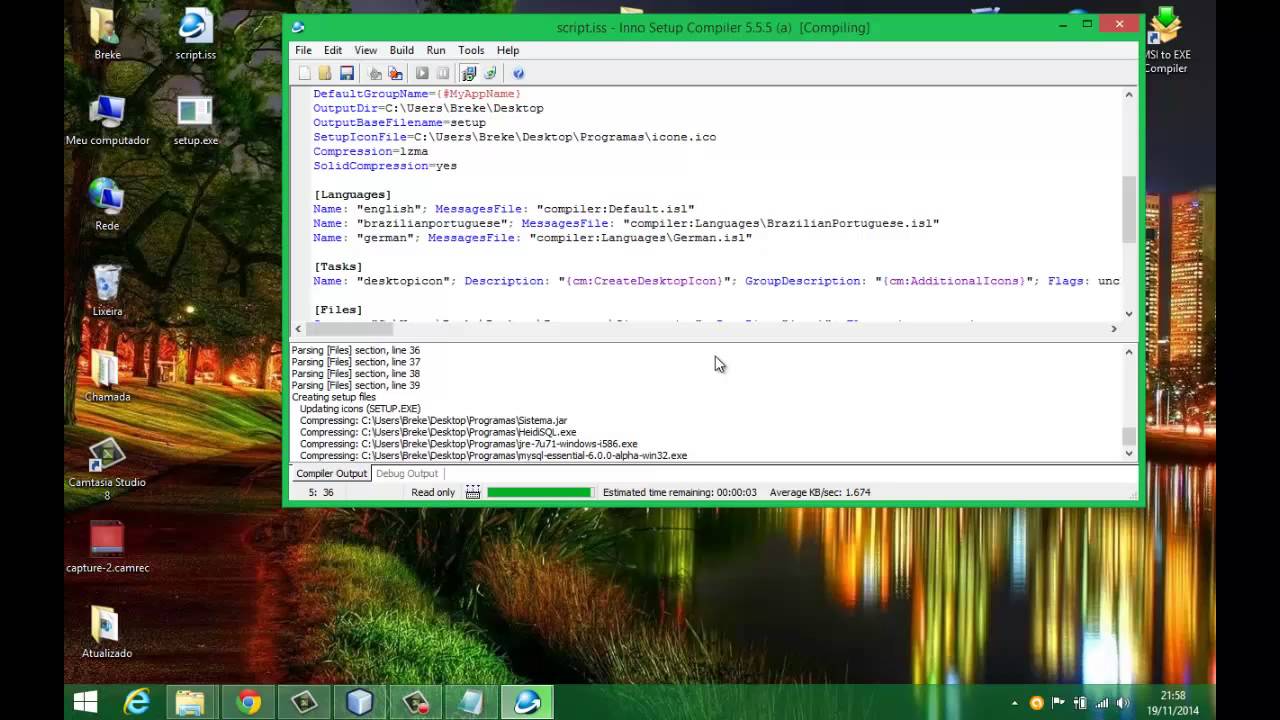Select the capture-2.camrec desktop file
This screenshot has height=720, width=1280.
pyautogui.click(x=107, y=547)
